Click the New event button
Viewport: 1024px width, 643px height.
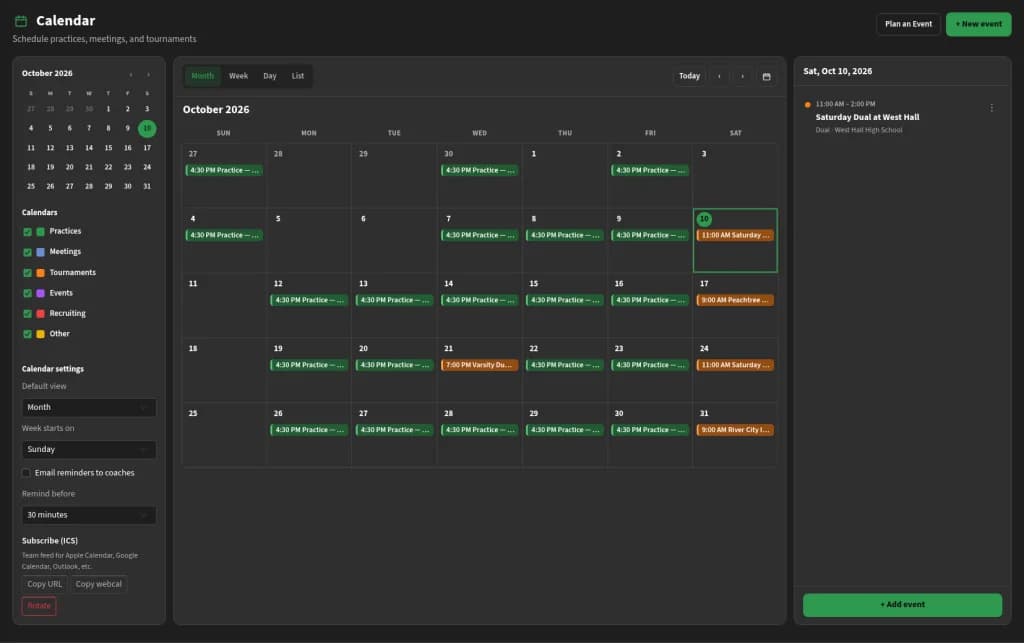click(978, 24)
